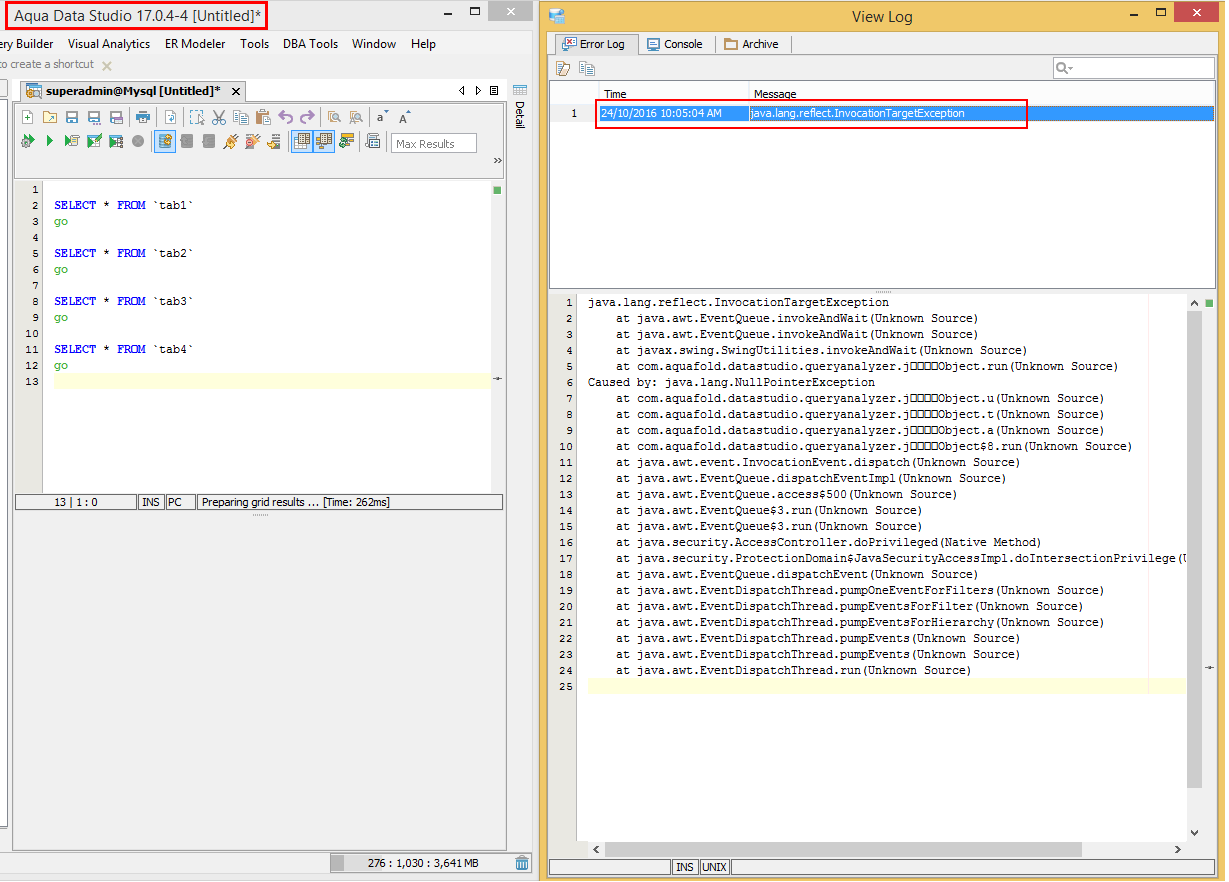This screenshot has width=1229, height=882.
Task: Open the Tools menu
Action: pos(254,44)
